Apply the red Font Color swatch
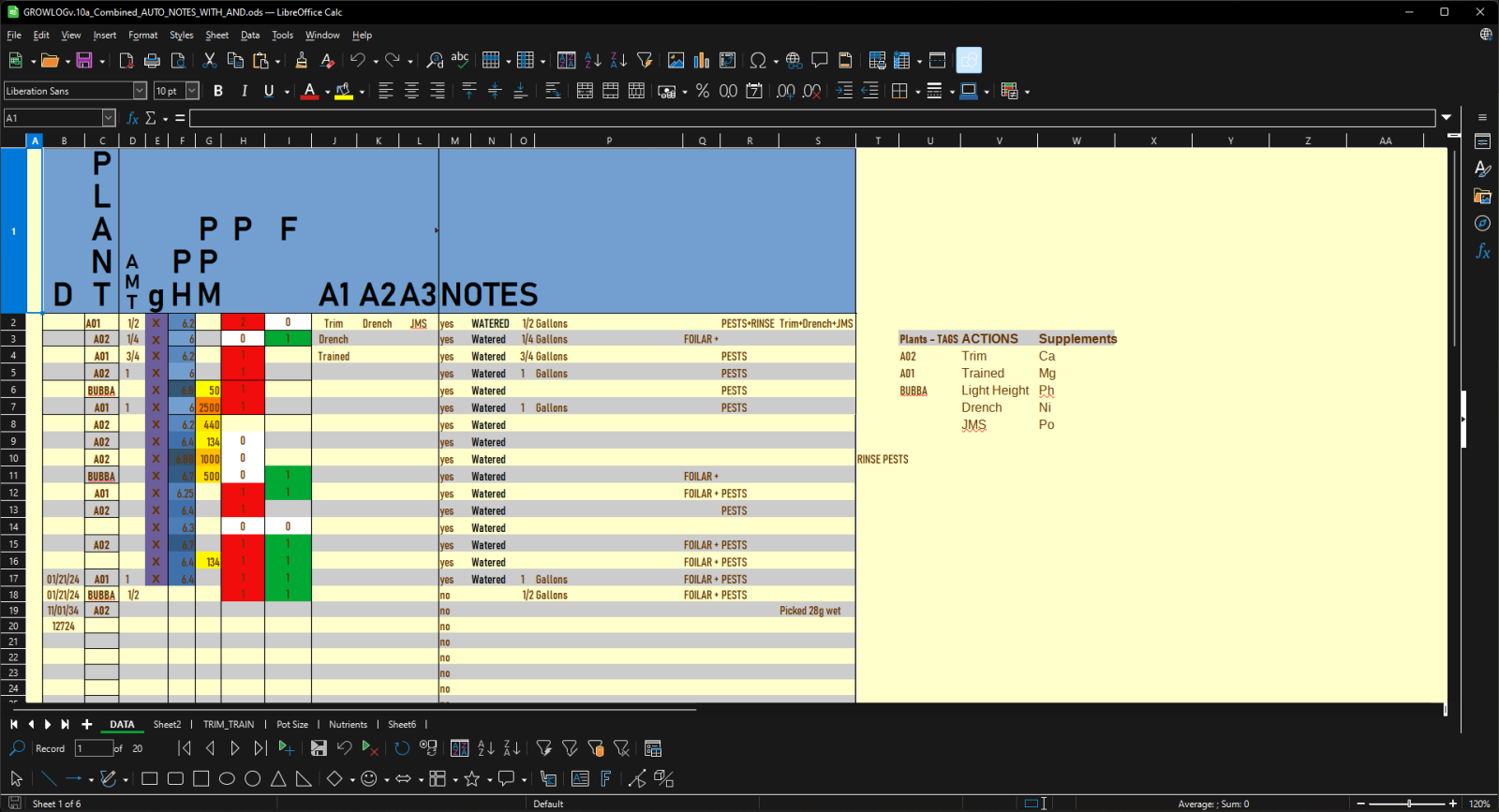Image resolution: width=1499 pixels, height=812 pixels. [x=309, y=91]
